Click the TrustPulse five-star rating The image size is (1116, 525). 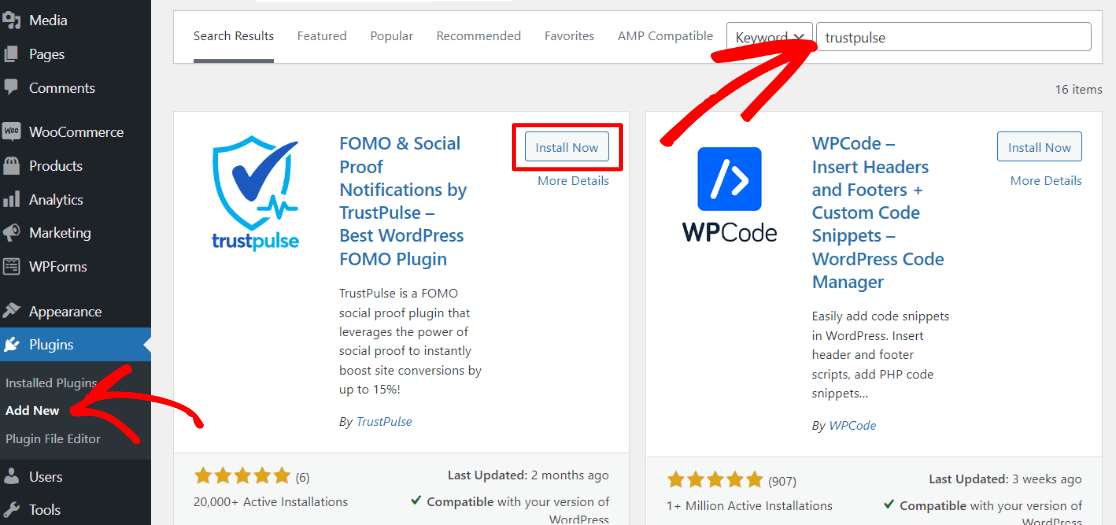click(242, 476)
